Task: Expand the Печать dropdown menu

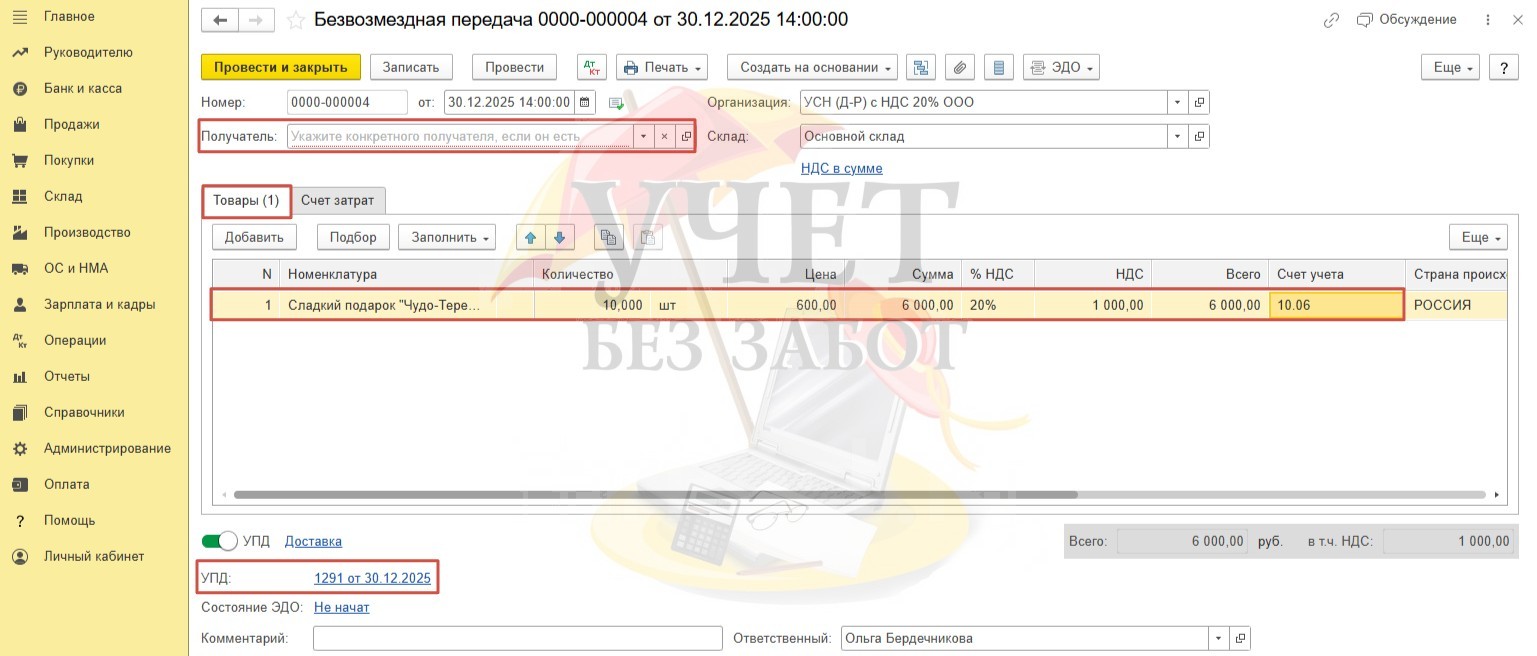Action: [x=662, y=67]
